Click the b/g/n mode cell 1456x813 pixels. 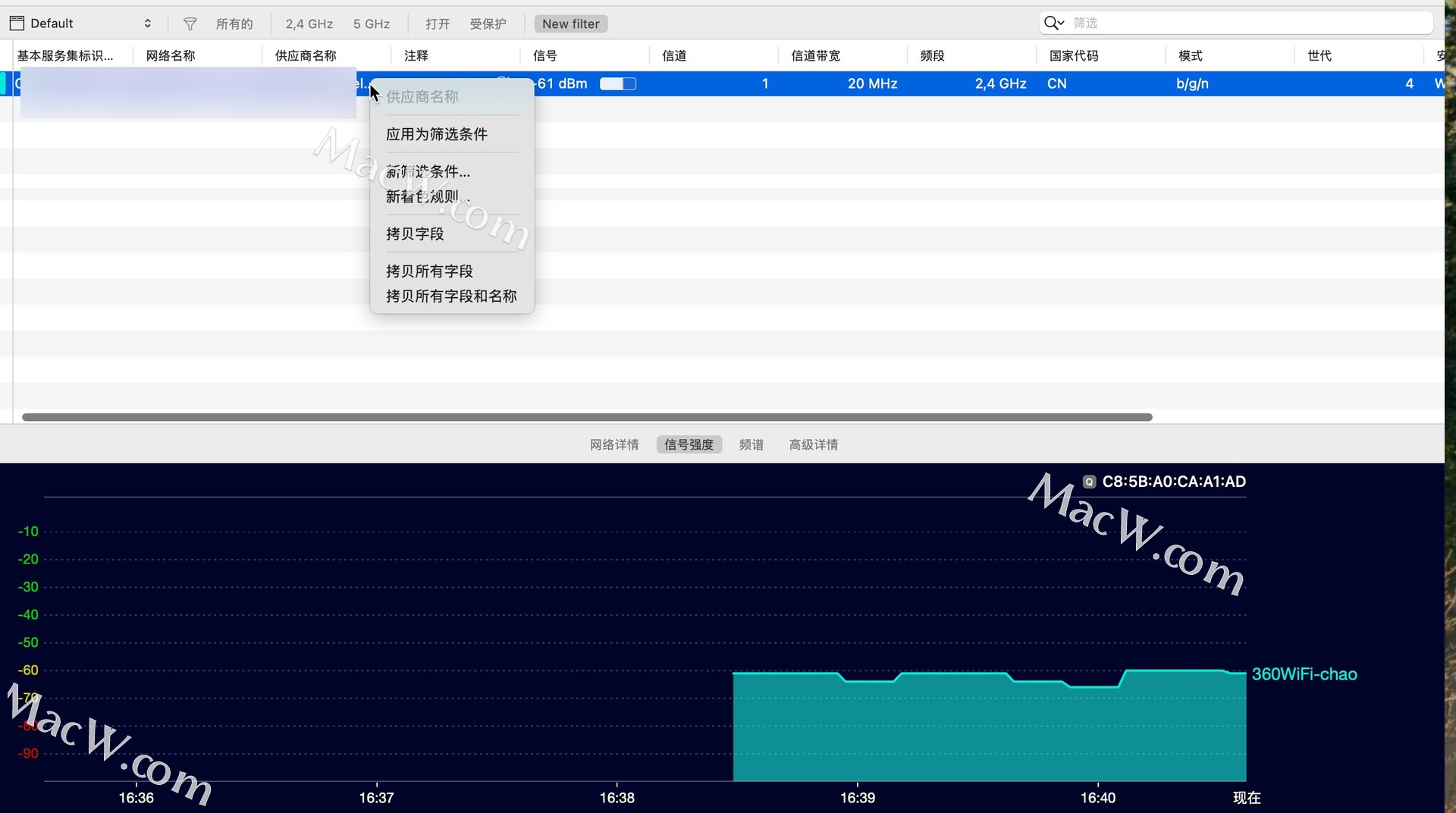coord(1192,83)
